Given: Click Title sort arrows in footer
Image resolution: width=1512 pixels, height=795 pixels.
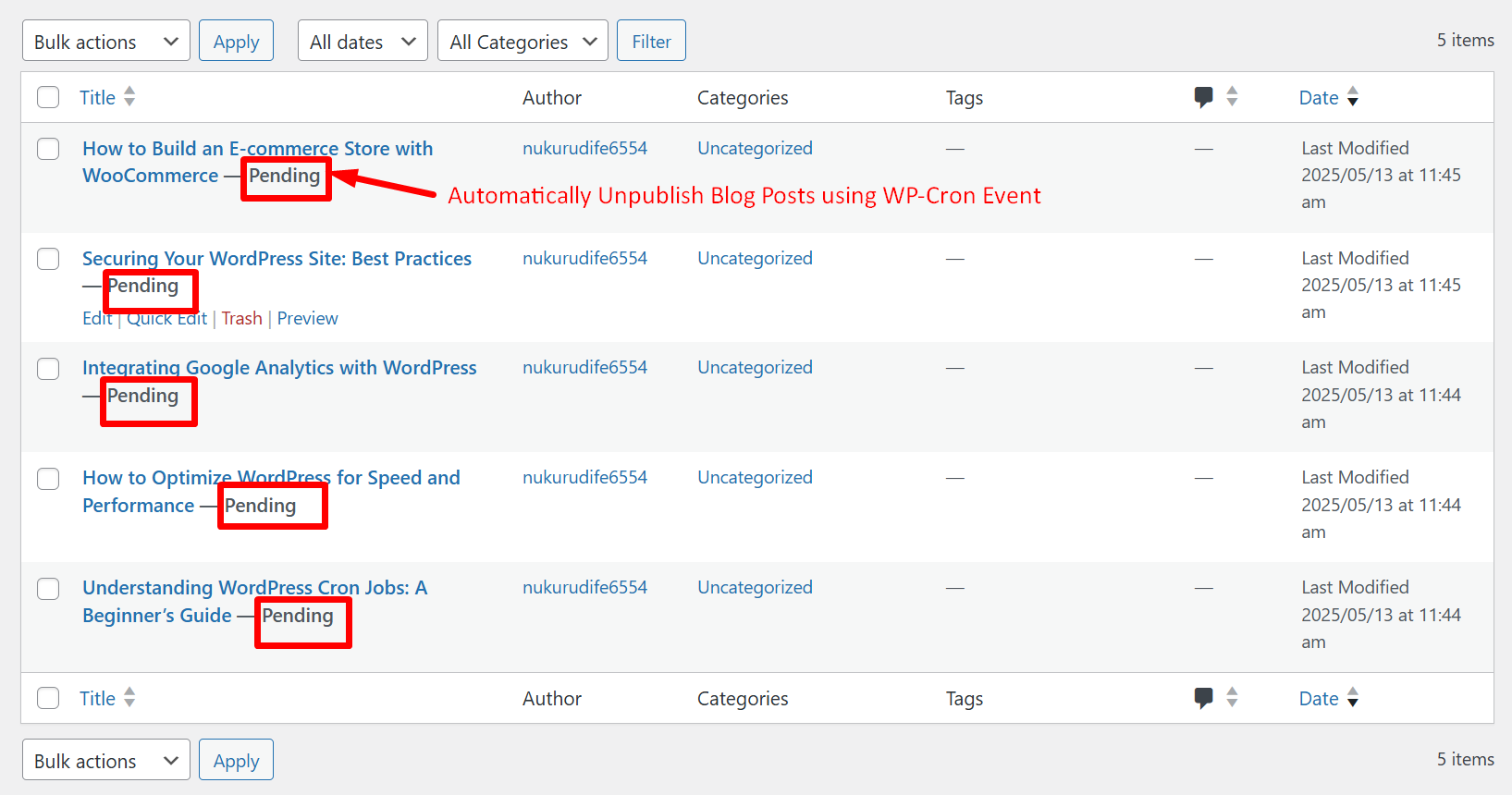Looking at the screenshot, I should click(x=129, y=697).
